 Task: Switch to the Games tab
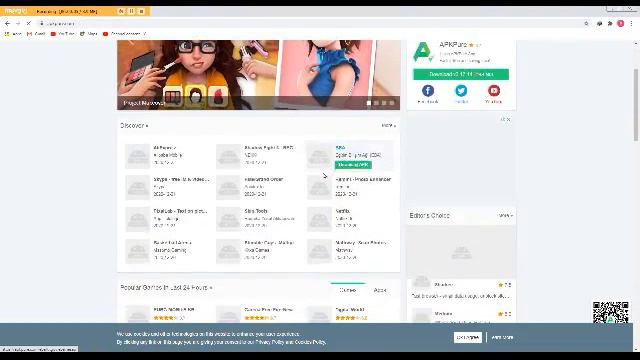348,290
